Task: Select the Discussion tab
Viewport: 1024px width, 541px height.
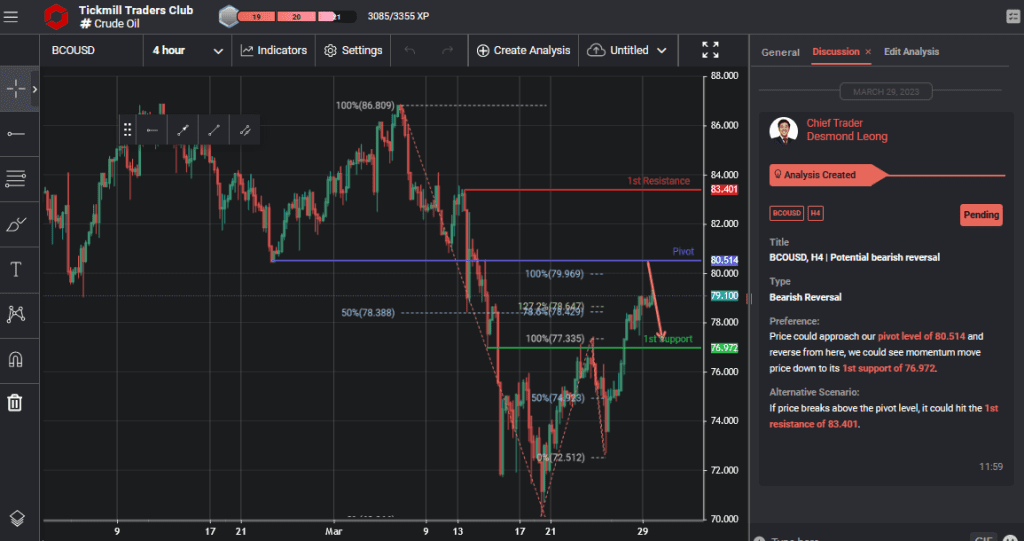Action: pyautogui.click(x=835, y=52)
